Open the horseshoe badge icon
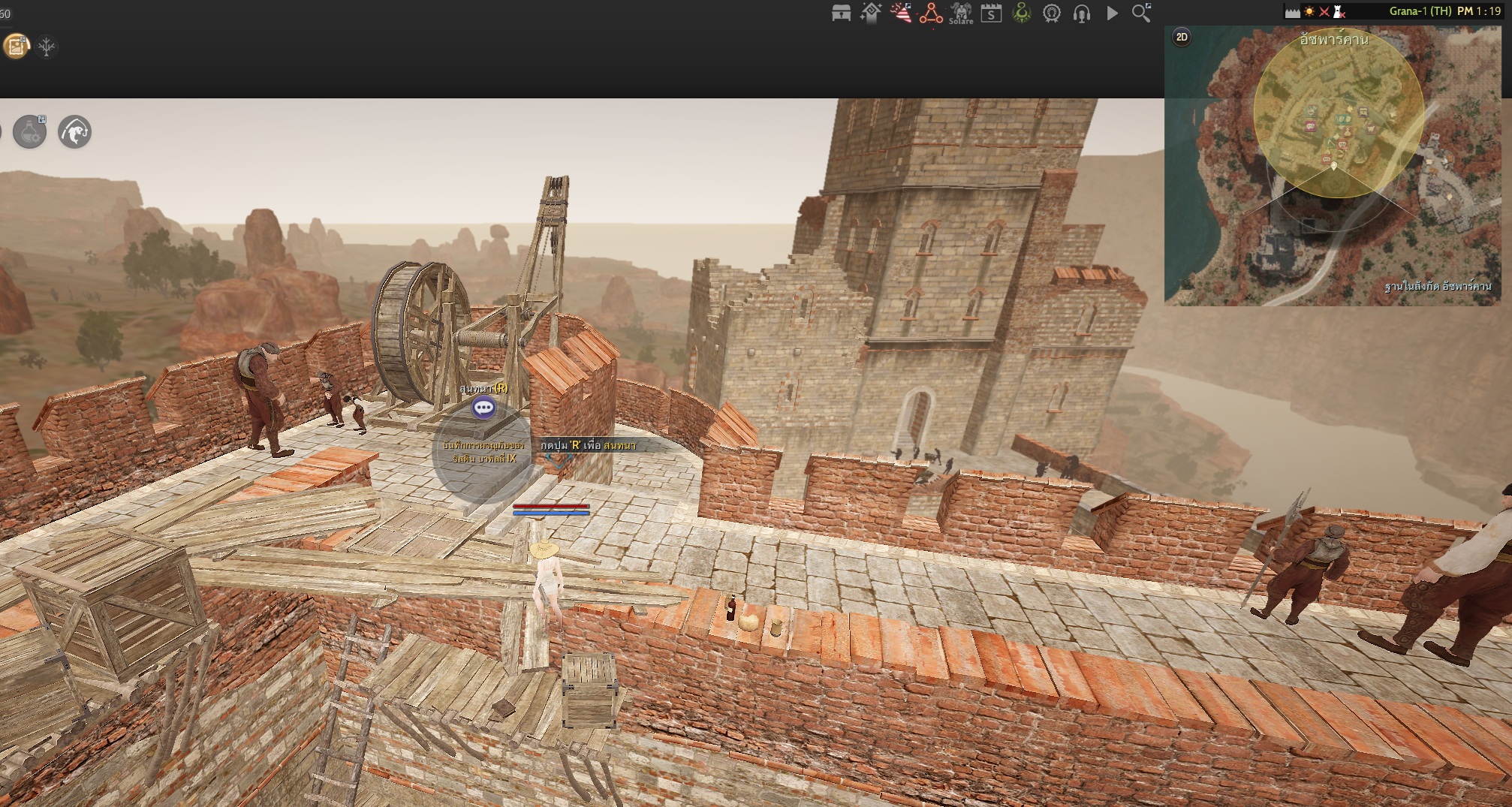 1052,14
